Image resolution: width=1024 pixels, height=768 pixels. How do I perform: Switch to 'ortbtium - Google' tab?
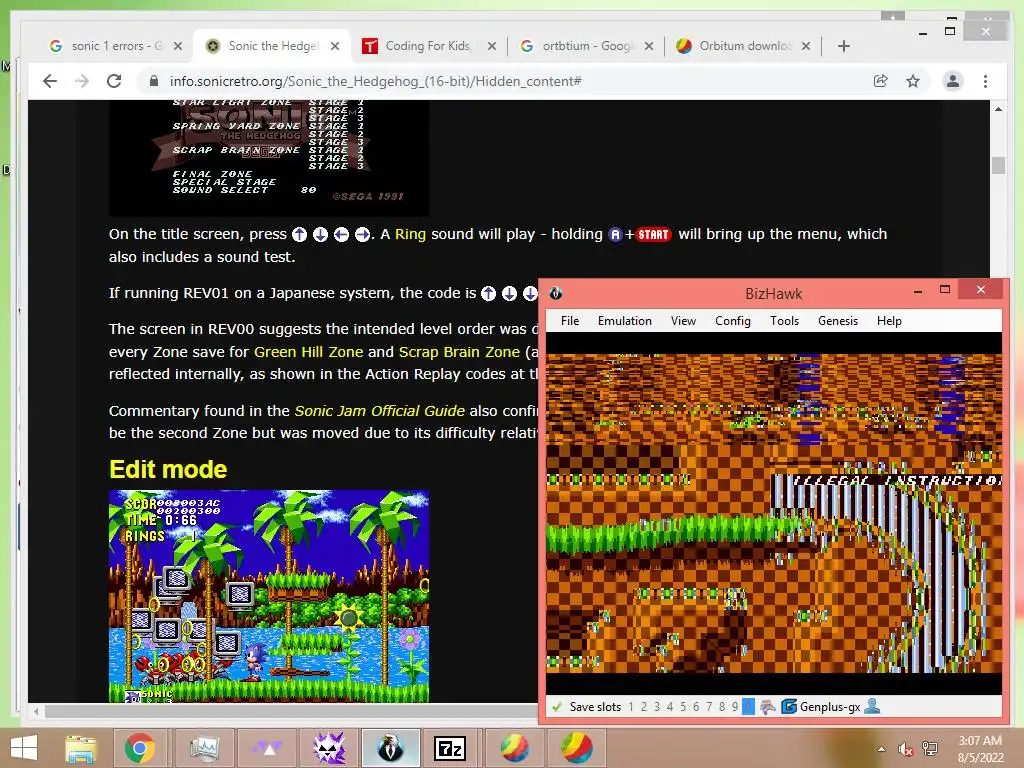(x=584, y=46)
